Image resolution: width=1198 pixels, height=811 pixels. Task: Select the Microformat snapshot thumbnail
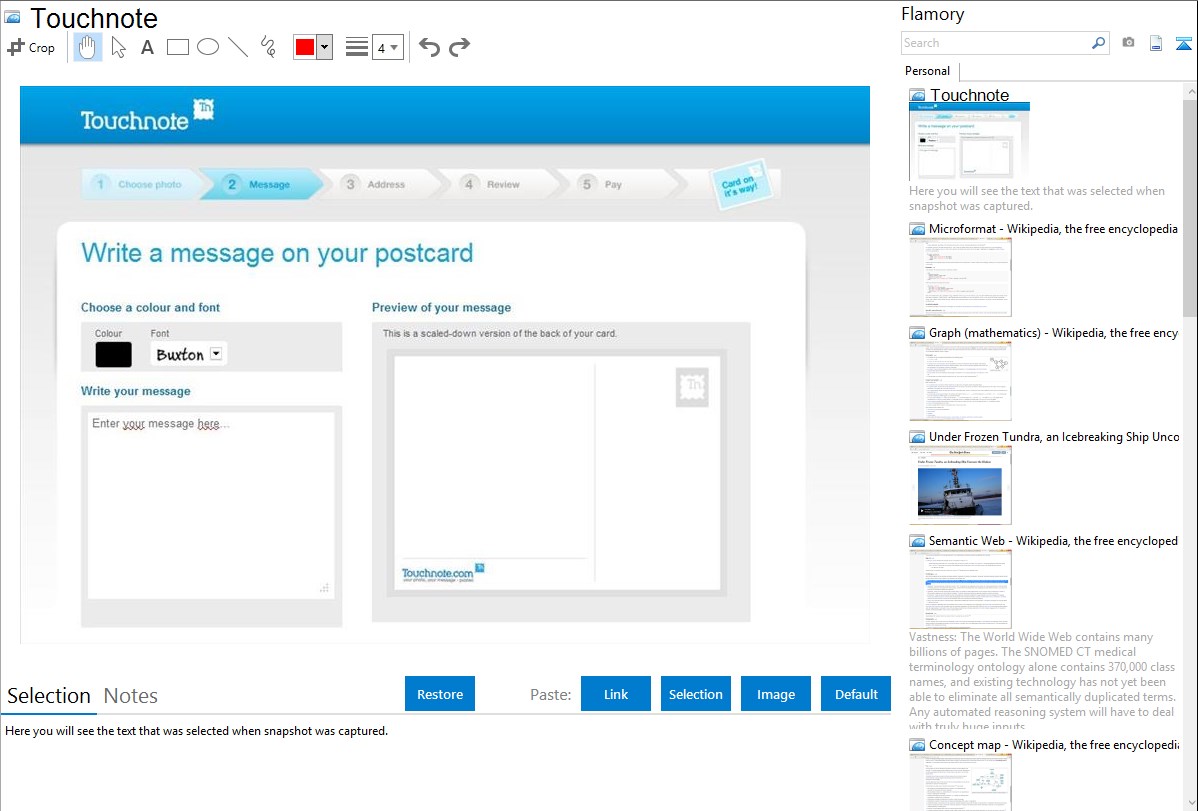coord(960,277)
